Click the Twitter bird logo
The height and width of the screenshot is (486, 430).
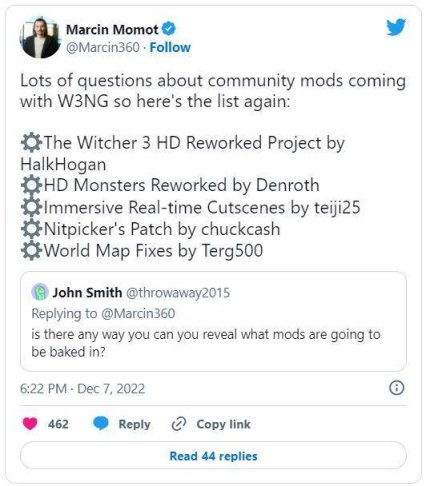(x=396, y=27)
